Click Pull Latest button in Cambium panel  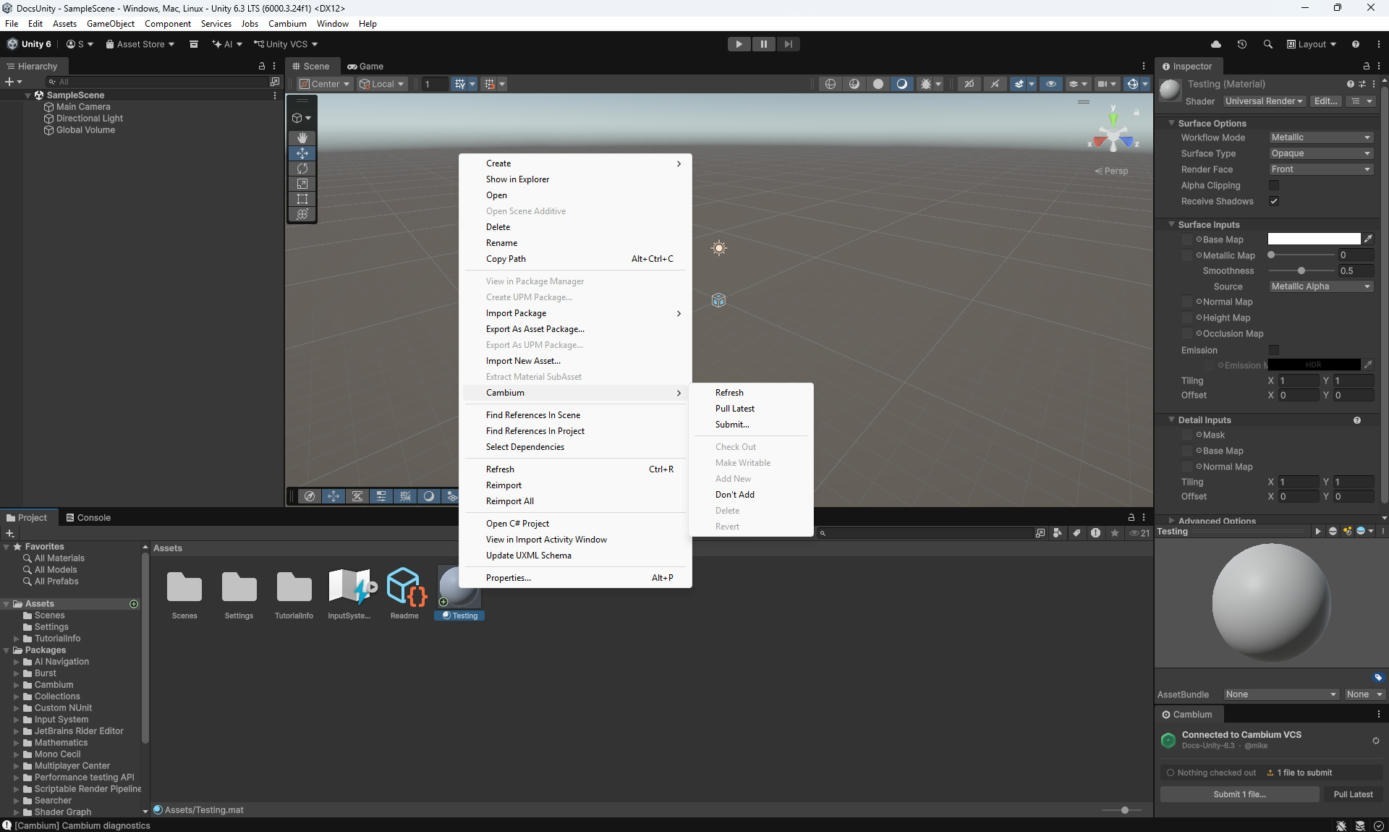[x=1353, y=794]
